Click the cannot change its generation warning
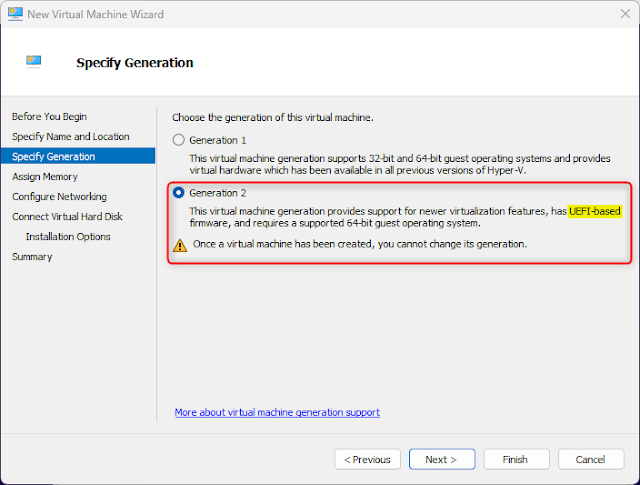640x485 pixels. pyautogui.click(x=360, y=244)
